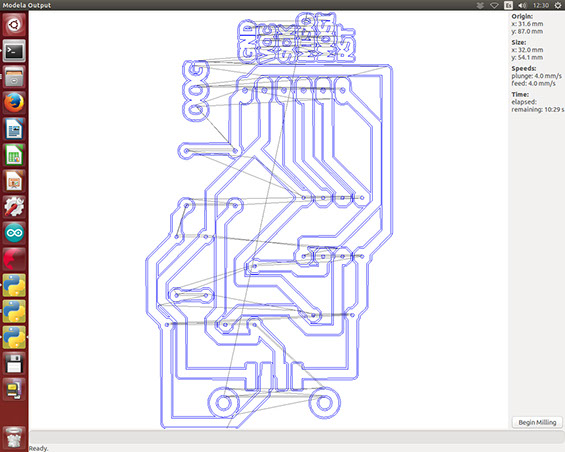Viewport: 565px width, 452px height.
Task: Open the stacked devices icon above Trash
Action: (x=14, y=389)
